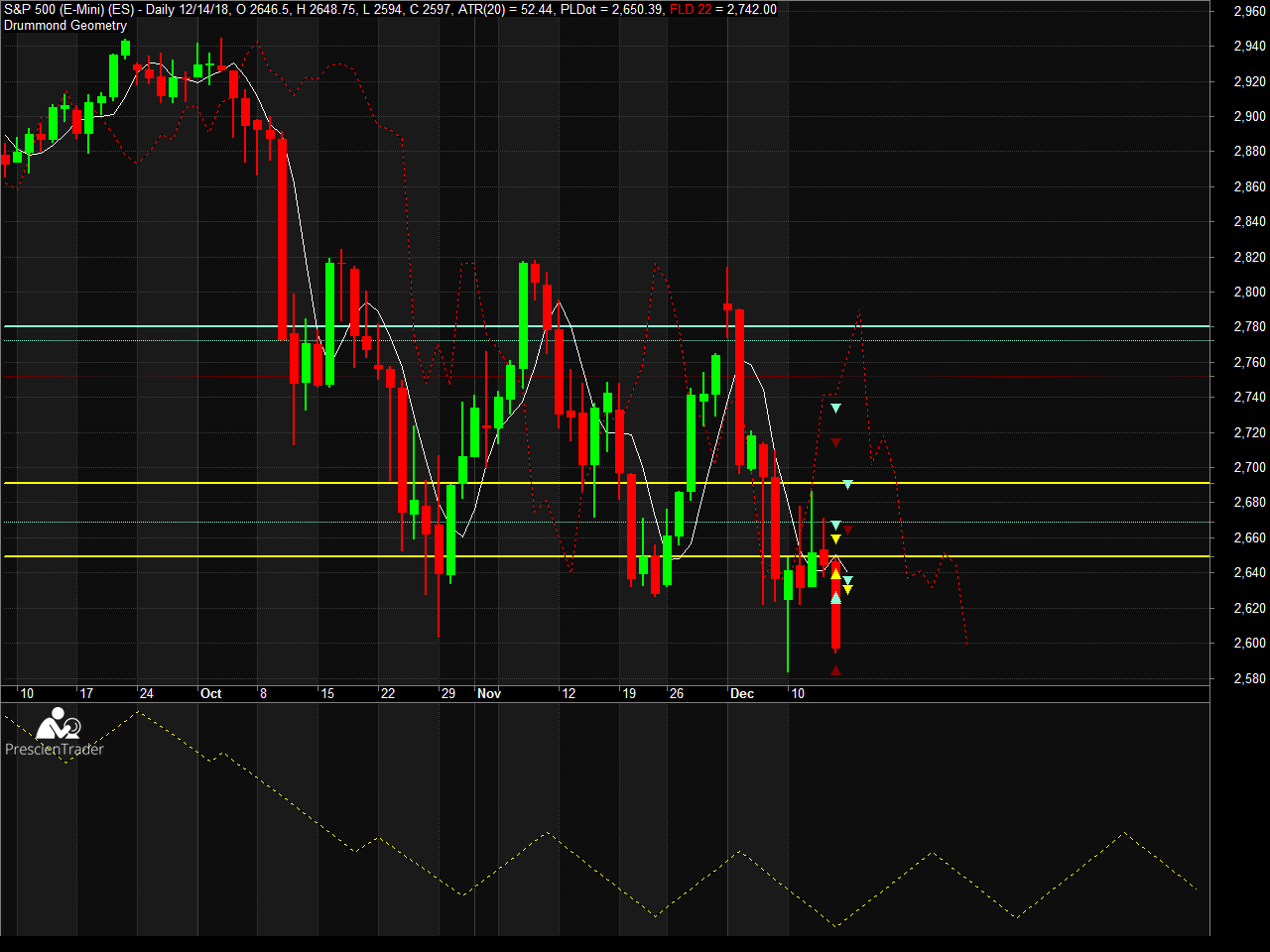Click the '17' date axis label
The image size is (1270, 952).
pyautogui.click(x=86, y=693)
